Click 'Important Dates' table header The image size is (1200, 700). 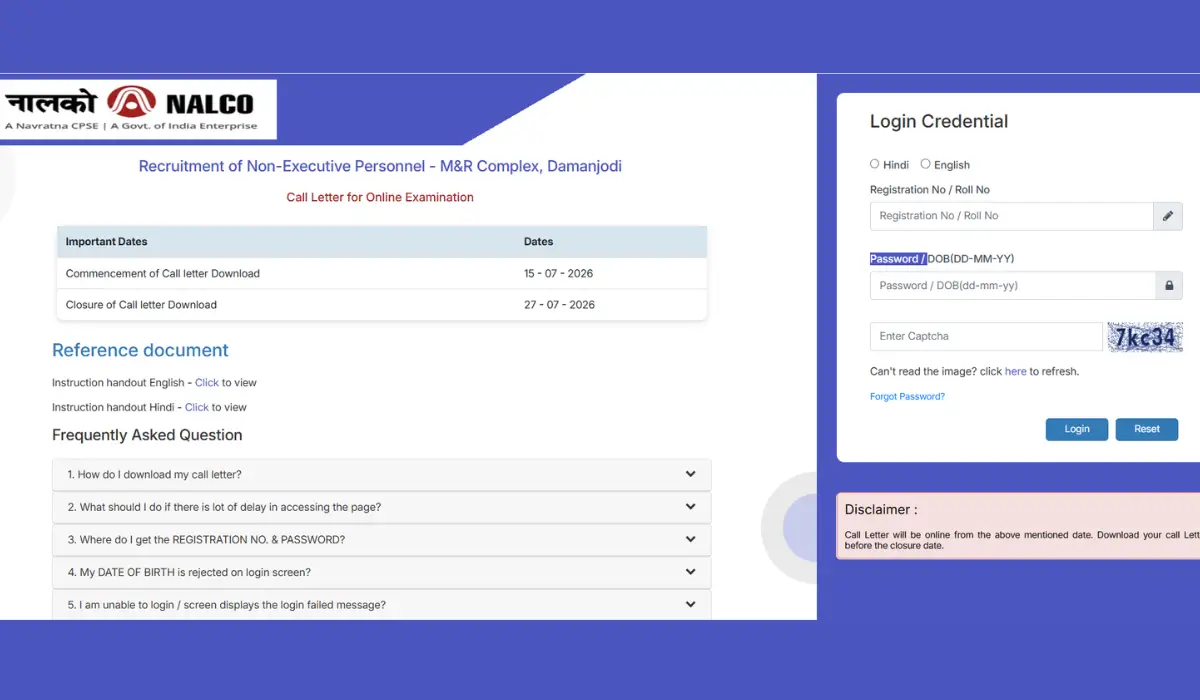click(x=107, y=242)
